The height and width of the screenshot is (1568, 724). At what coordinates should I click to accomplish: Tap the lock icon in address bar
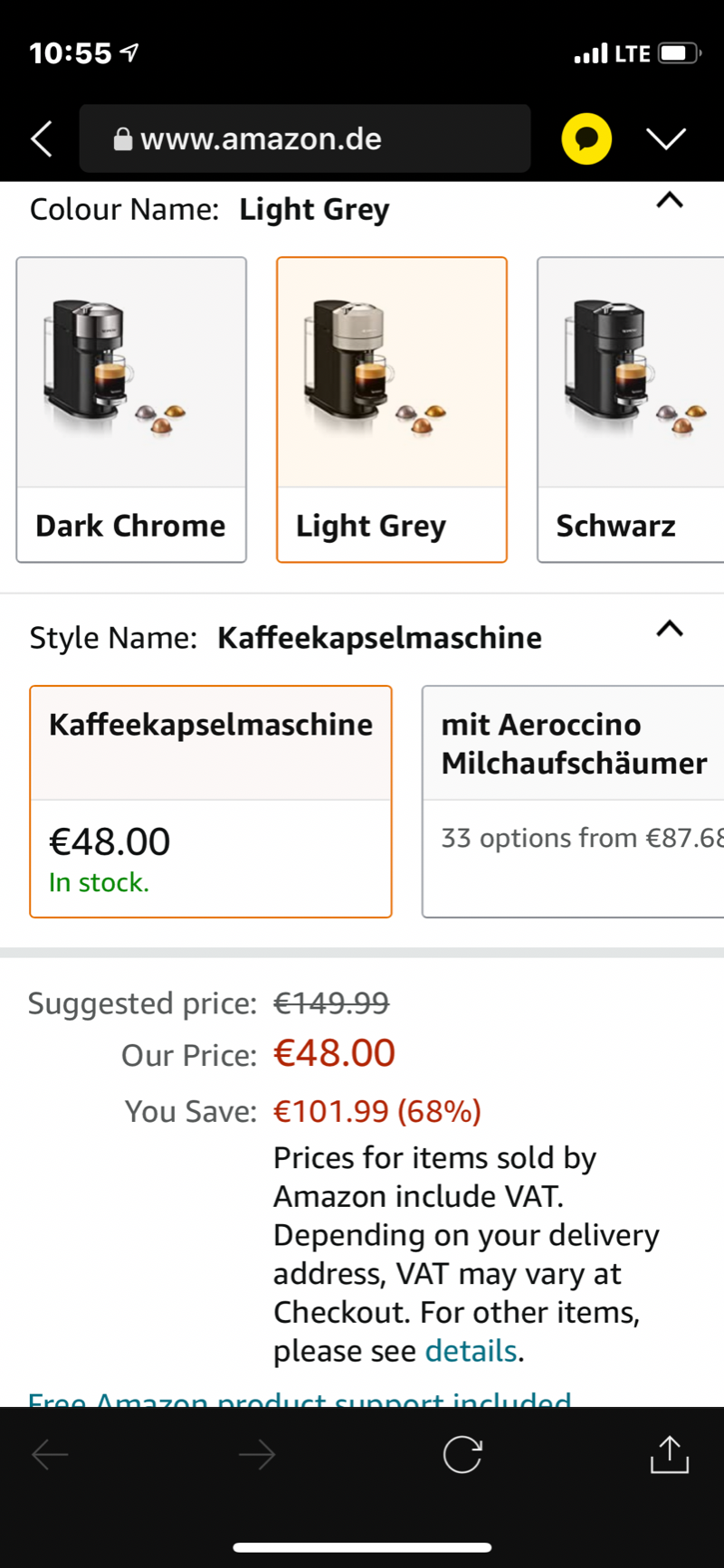click(x=123, y=138)
